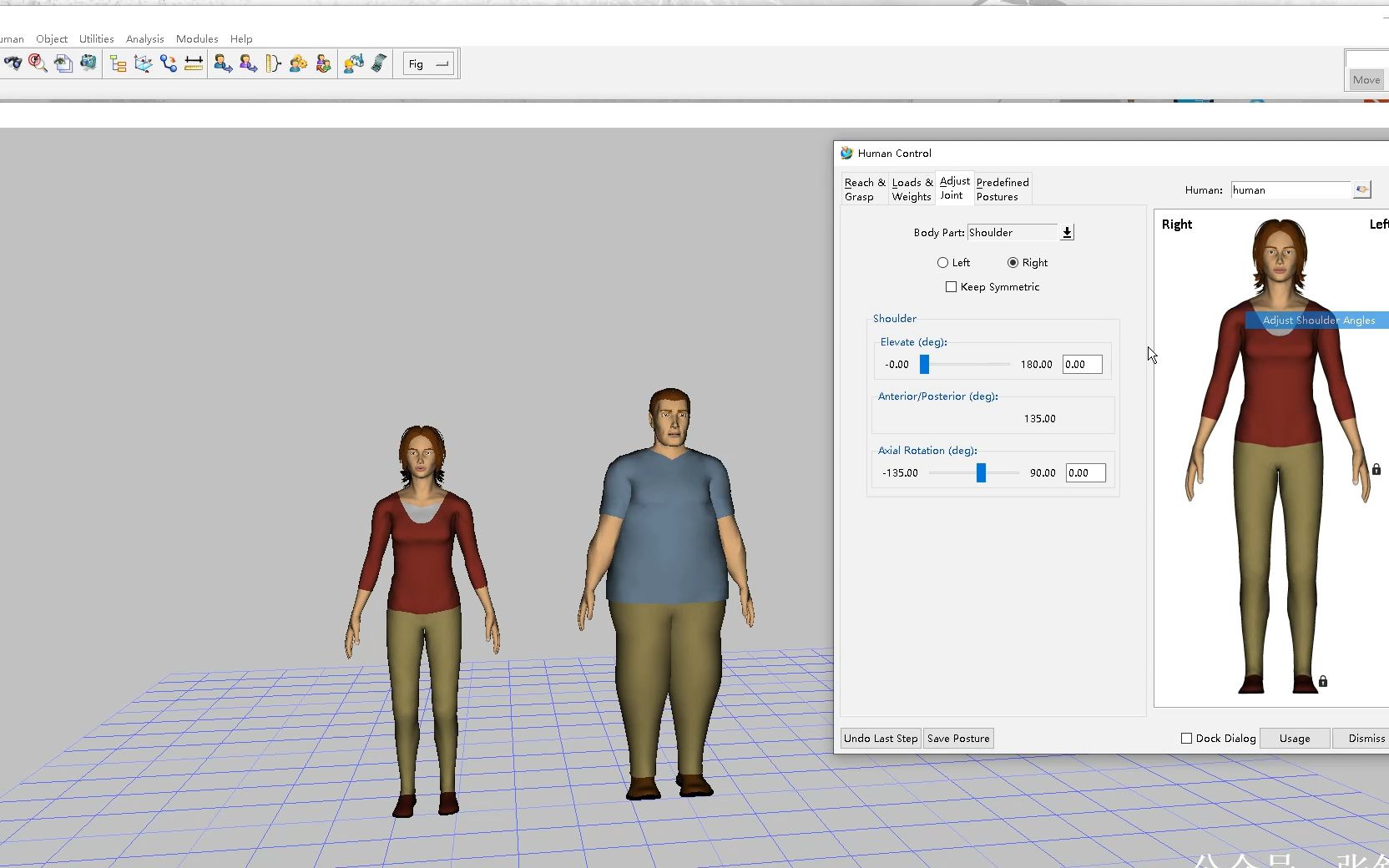This screenshot has height=868, width=1389.
Task: Click the Undo Last Step button
Action: [880, 738]
